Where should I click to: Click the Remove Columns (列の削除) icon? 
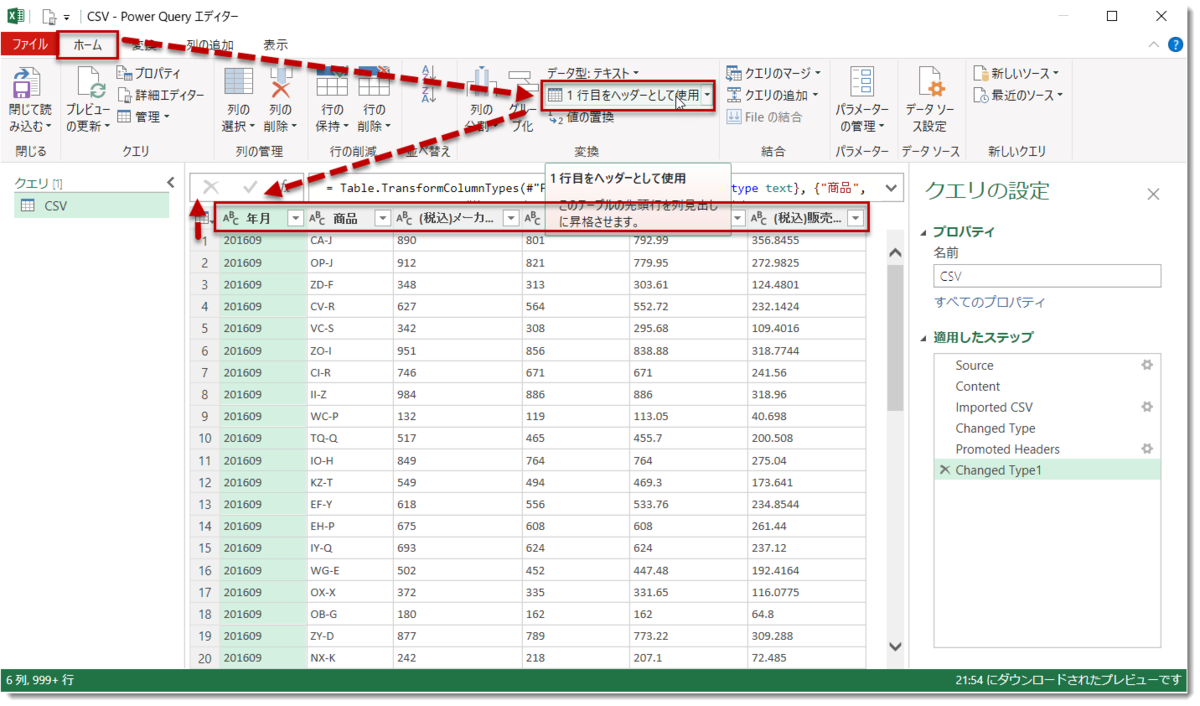(x=280, y=83)
